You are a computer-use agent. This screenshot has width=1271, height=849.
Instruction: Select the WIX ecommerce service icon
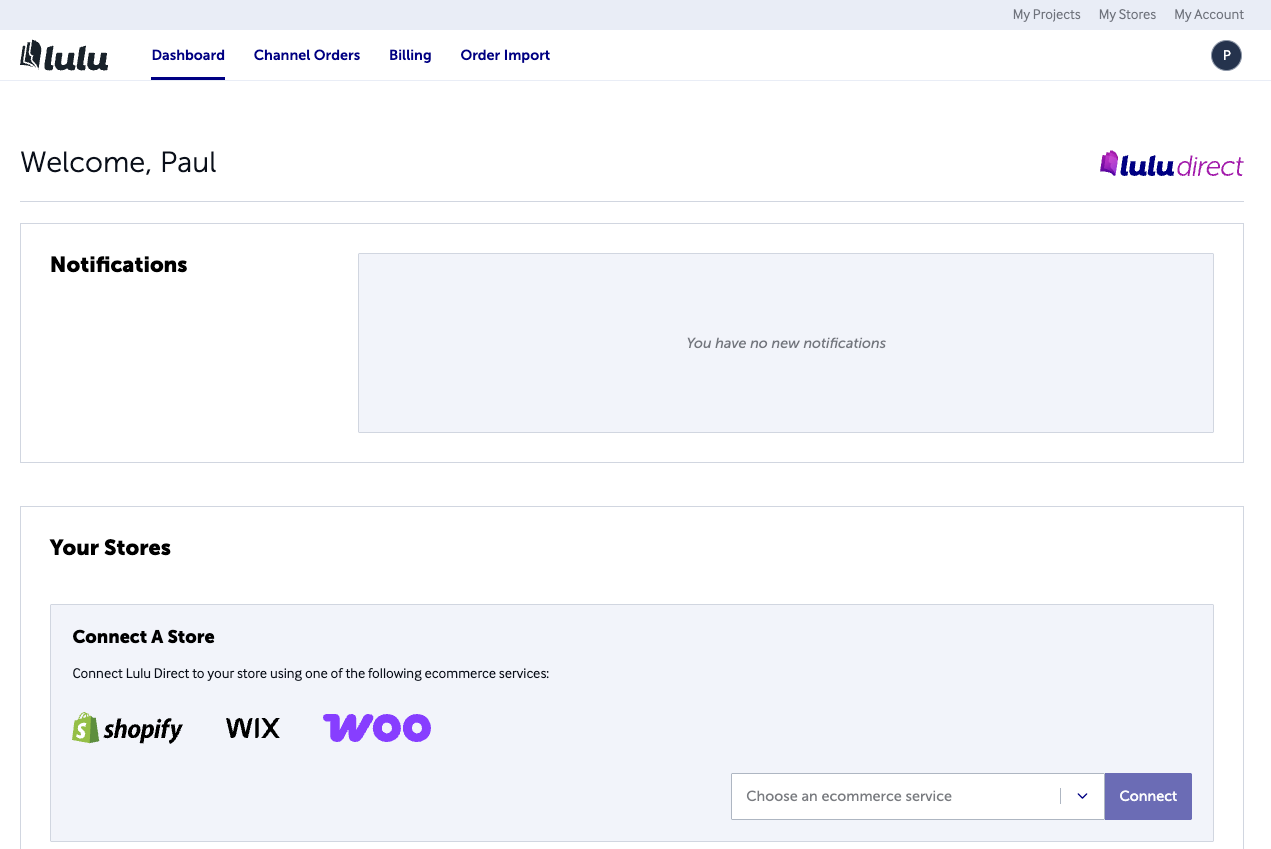[x=252, y=728]
